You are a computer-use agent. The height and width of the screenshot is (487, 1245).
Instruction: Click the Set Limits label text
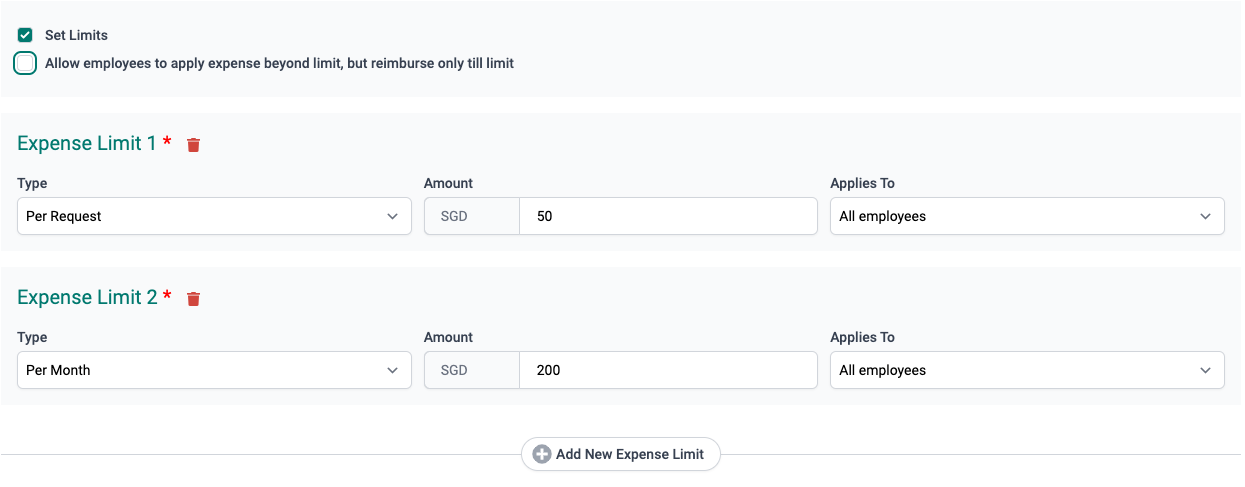(76, 35)
